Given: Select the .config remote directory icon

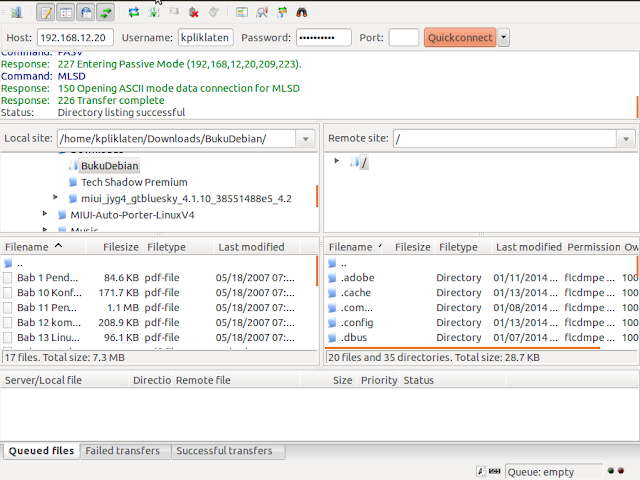Looking at the screenshot, I should point(333,322).
